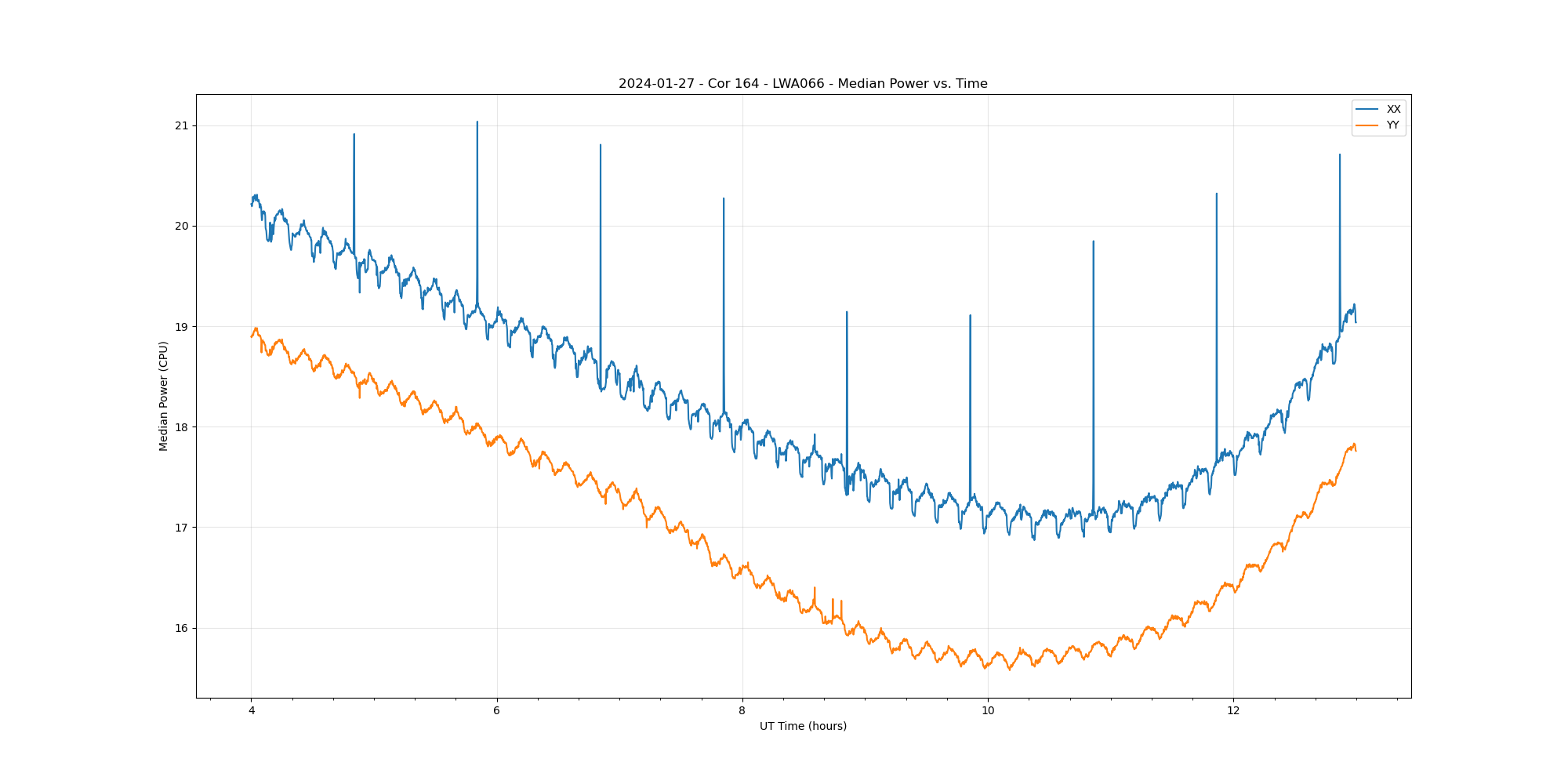1568x784 pixels.
Task: Click the tallest XX spike peak just before hour 6
Action: (477, 122)
